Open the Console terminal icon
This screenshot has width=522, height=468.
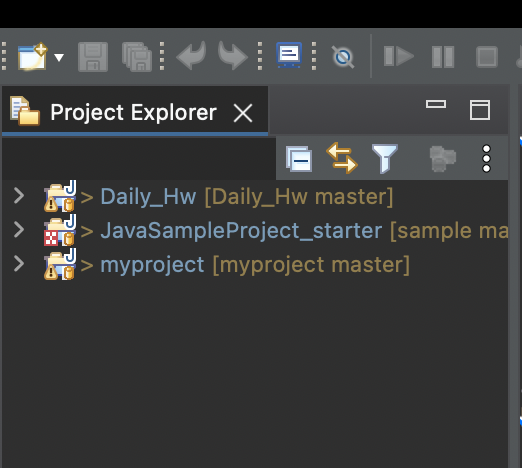pos(289,55)
